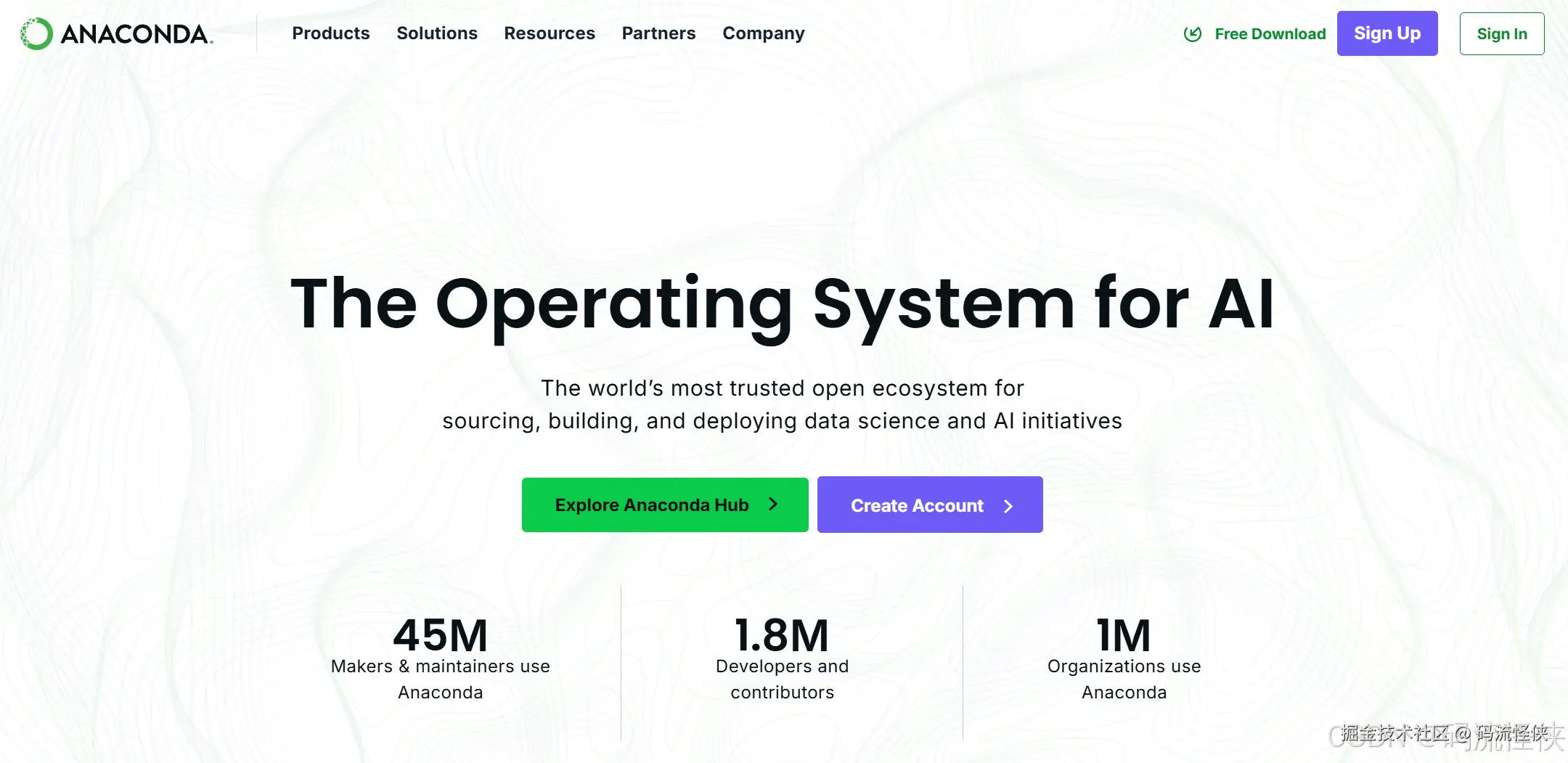This screenshot has height=763, width=1568.
Task: Click the arrow on Create Account
Action: [x=1008, y=506]
